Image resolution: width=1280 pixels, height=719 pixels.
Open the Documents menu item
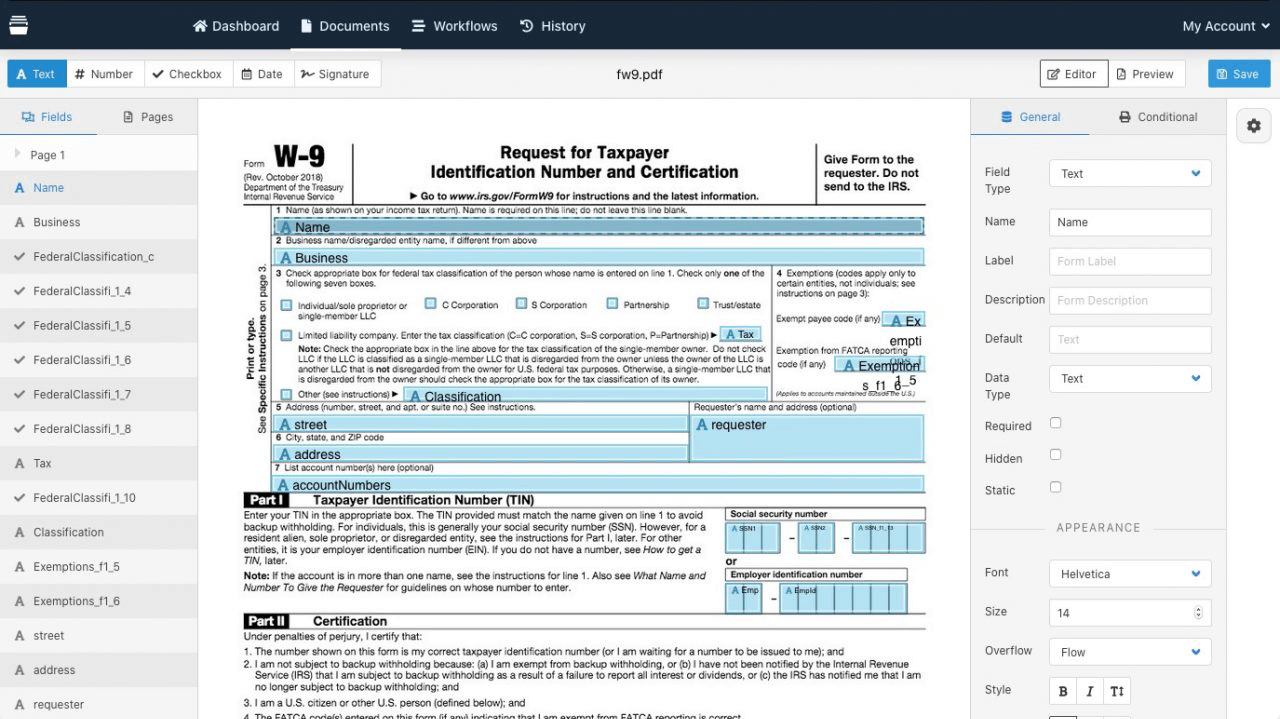pos(345,26)
